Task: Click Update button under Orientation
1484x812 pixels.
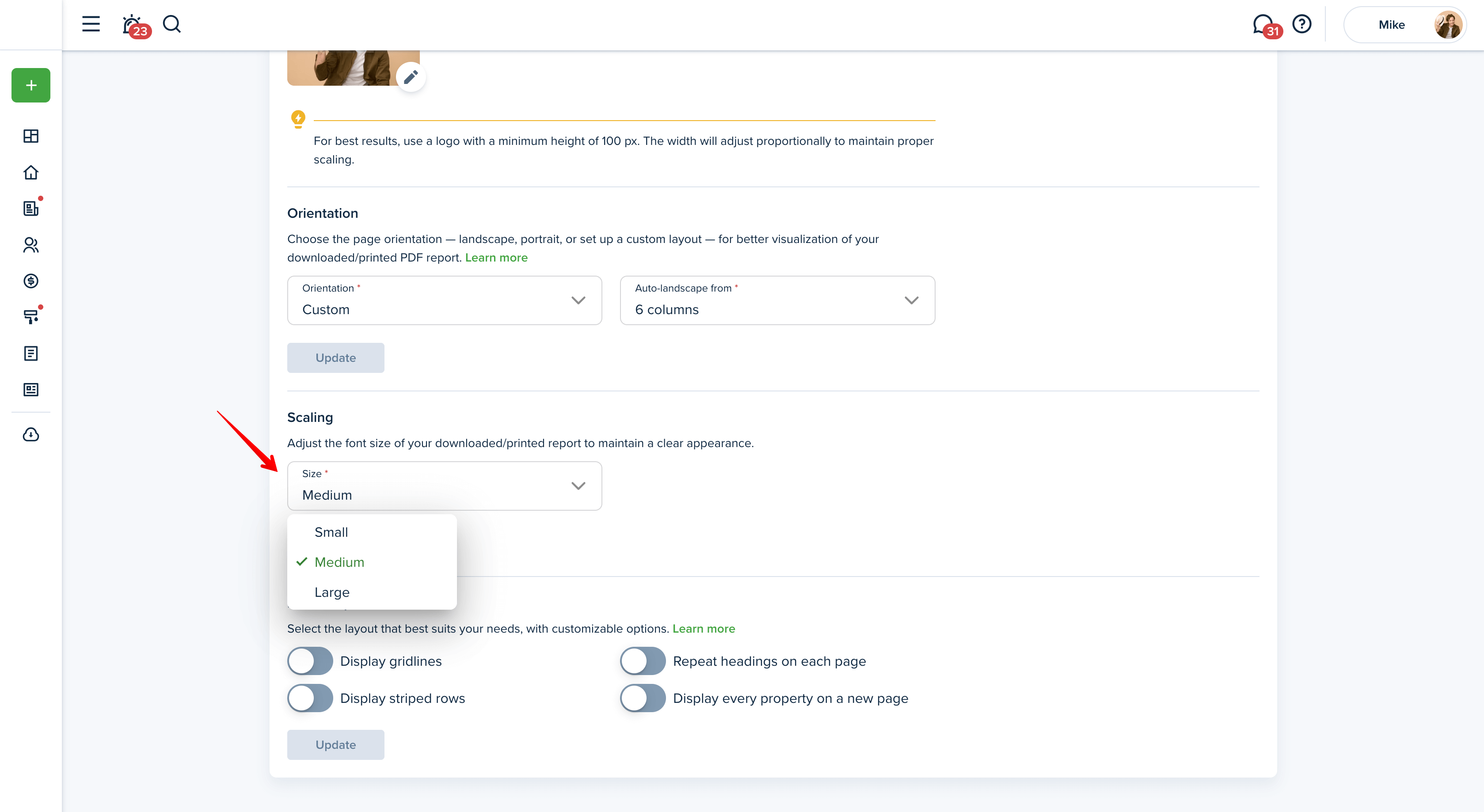Action: [x=335, y=358]
